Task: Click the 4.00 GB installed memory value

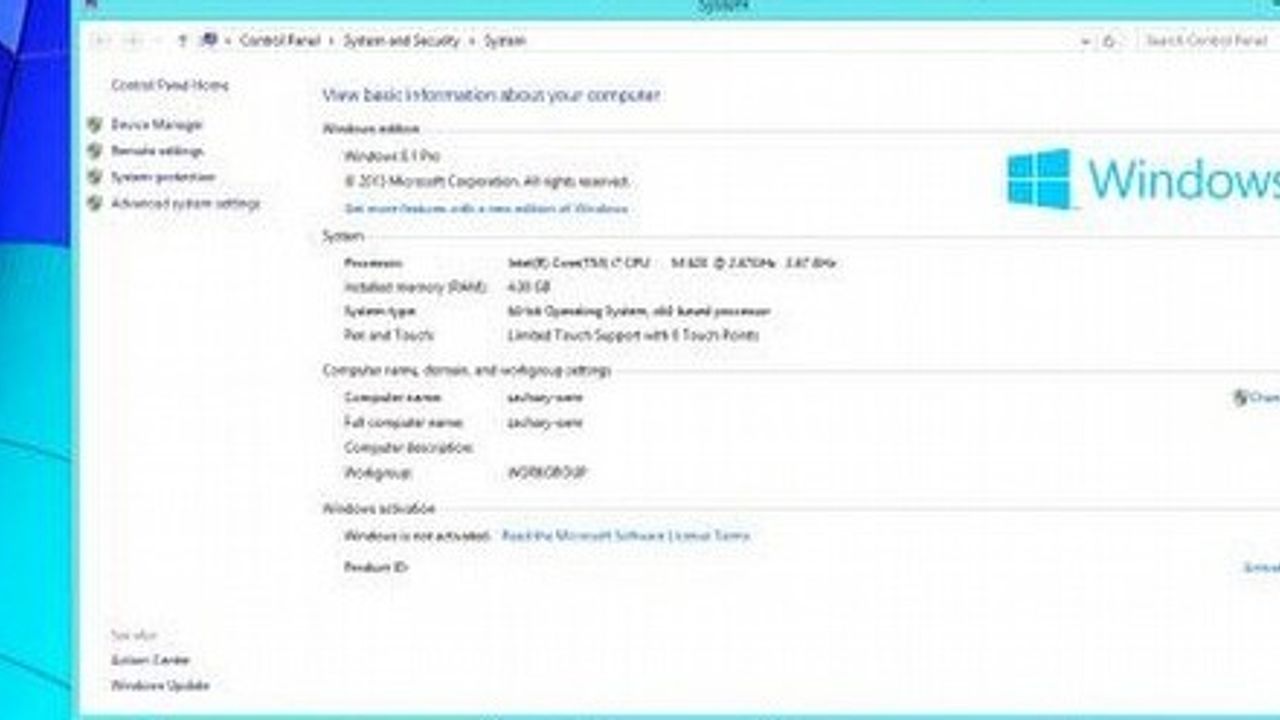Action: tap(530, 287)
